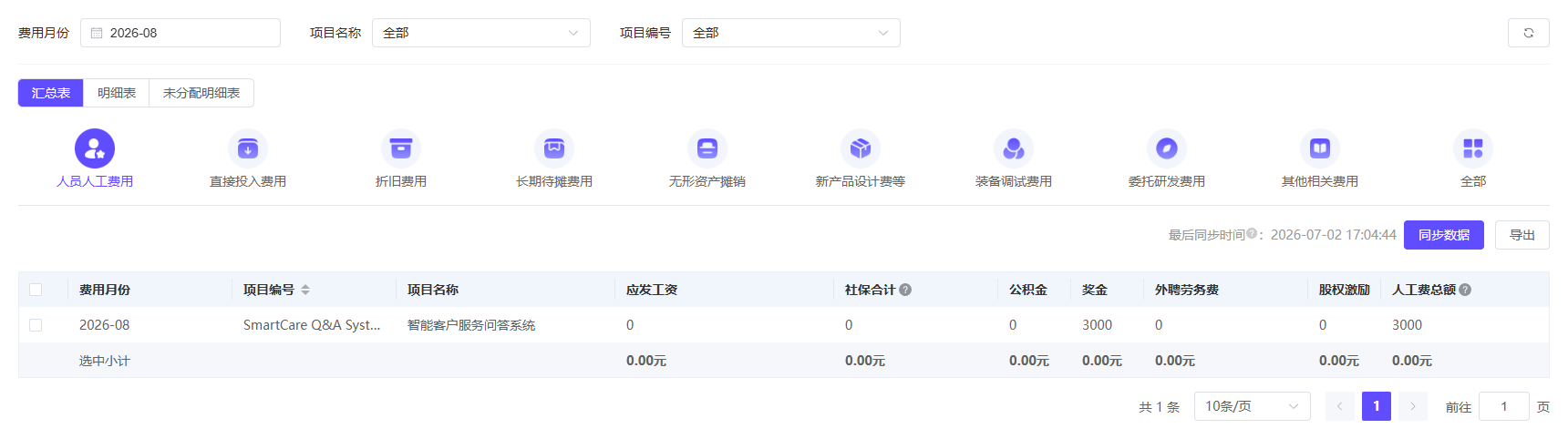The height and width of the screenshot is (439, 1568).
Task: Select the 人员人工费用 category icon
Action: pos(95,148)
